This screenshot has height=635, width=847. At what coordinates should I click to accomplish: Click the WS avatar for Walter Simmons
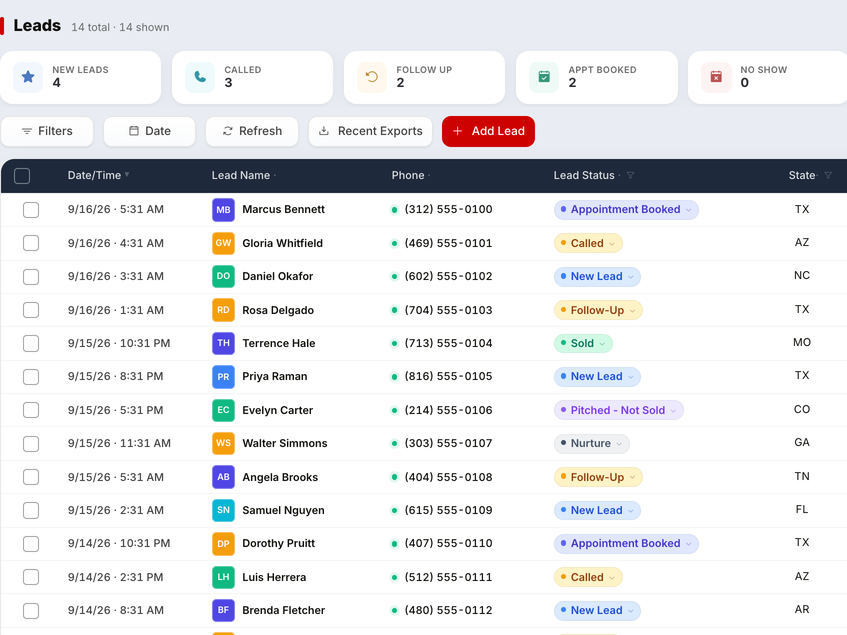coord(223,443)
